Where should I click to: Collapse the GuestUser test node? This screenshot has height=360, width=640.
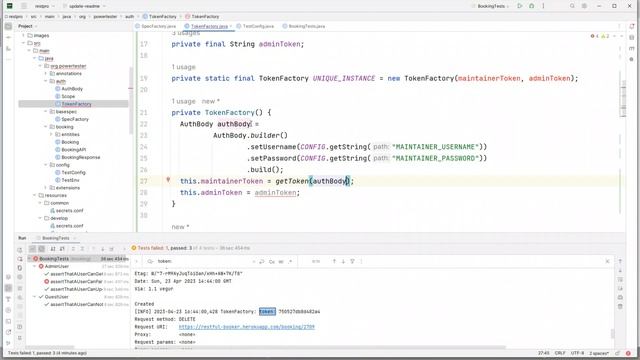[35, 297]
